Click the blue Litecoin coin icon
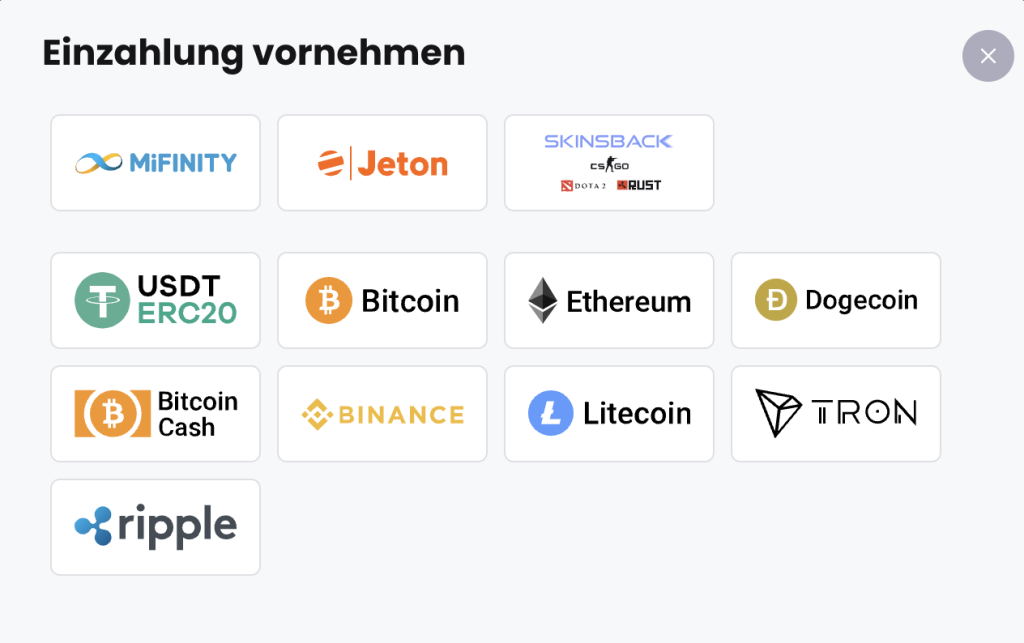Screen dimensions: 1024x643 point(551,413)
